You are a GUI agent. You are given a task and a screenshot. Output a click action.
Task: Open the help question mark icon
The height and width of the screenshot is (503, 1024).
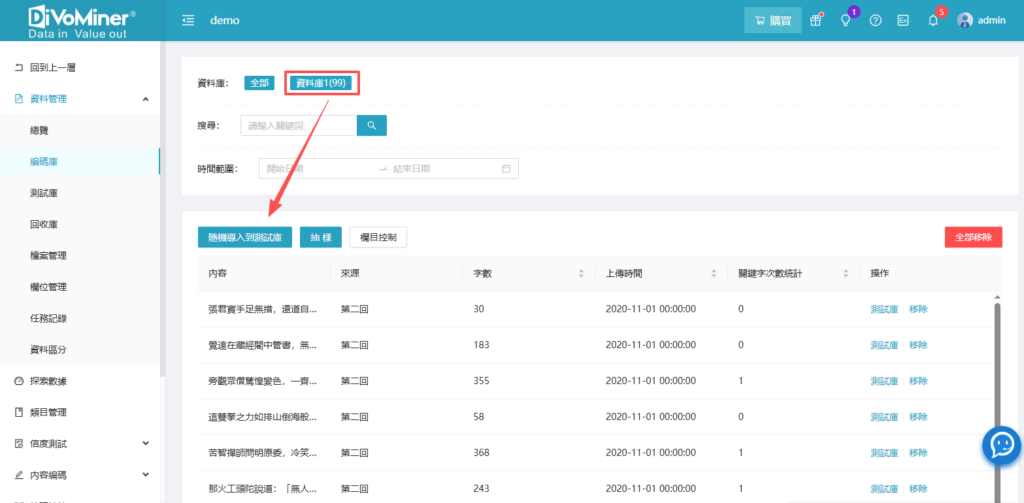tap(875, 21)
